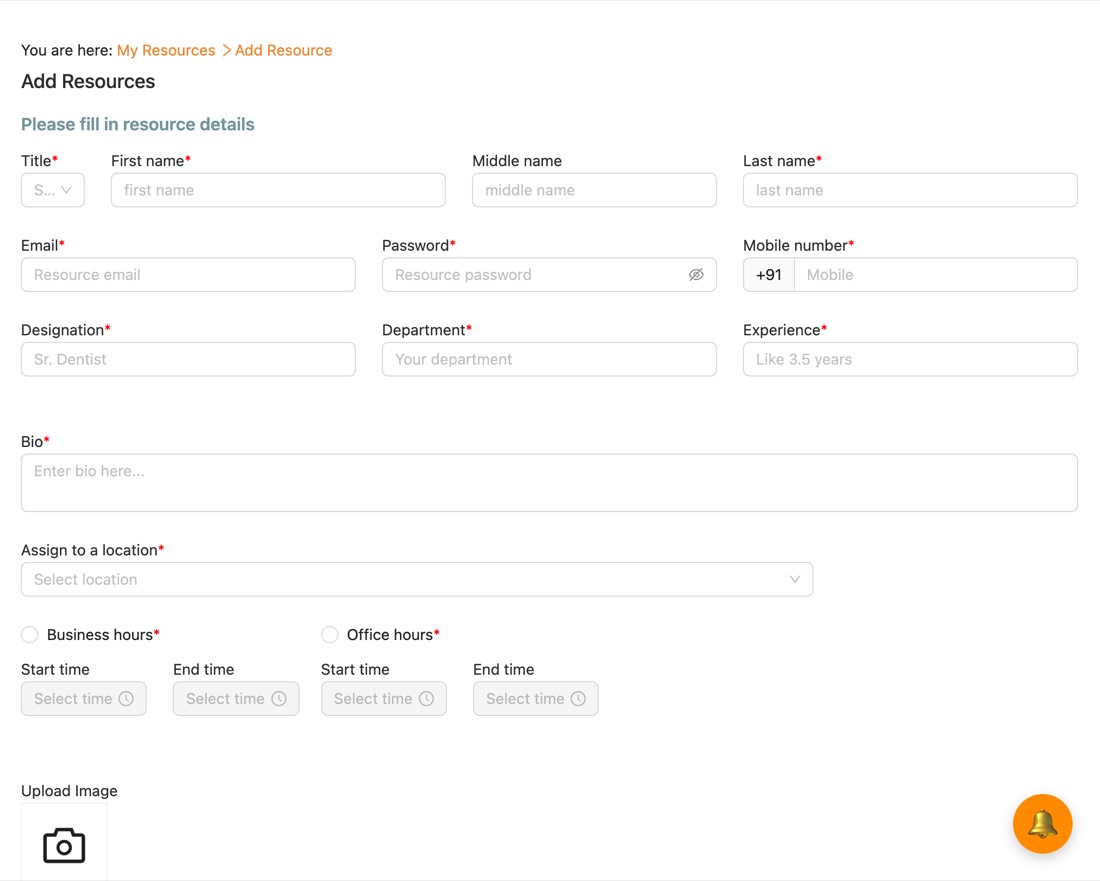Expand the Select location dropdown
The image size is (1100, 881).
click(x=417, y=579)
